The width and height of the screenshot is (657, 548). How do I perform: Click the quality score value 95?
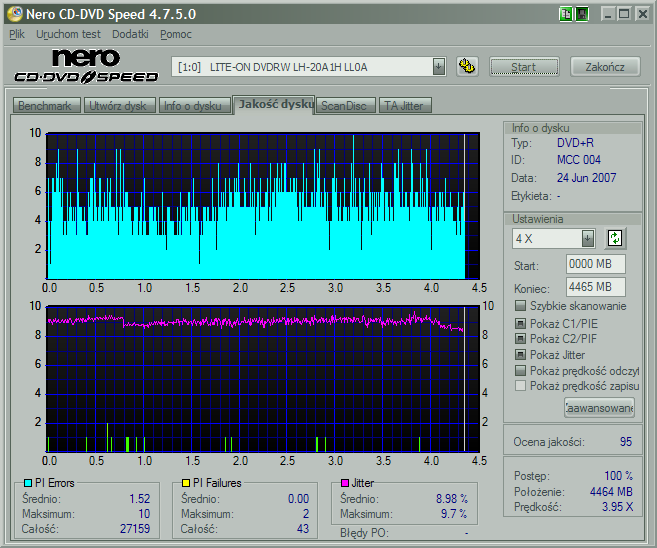click(x=626, y=441)
